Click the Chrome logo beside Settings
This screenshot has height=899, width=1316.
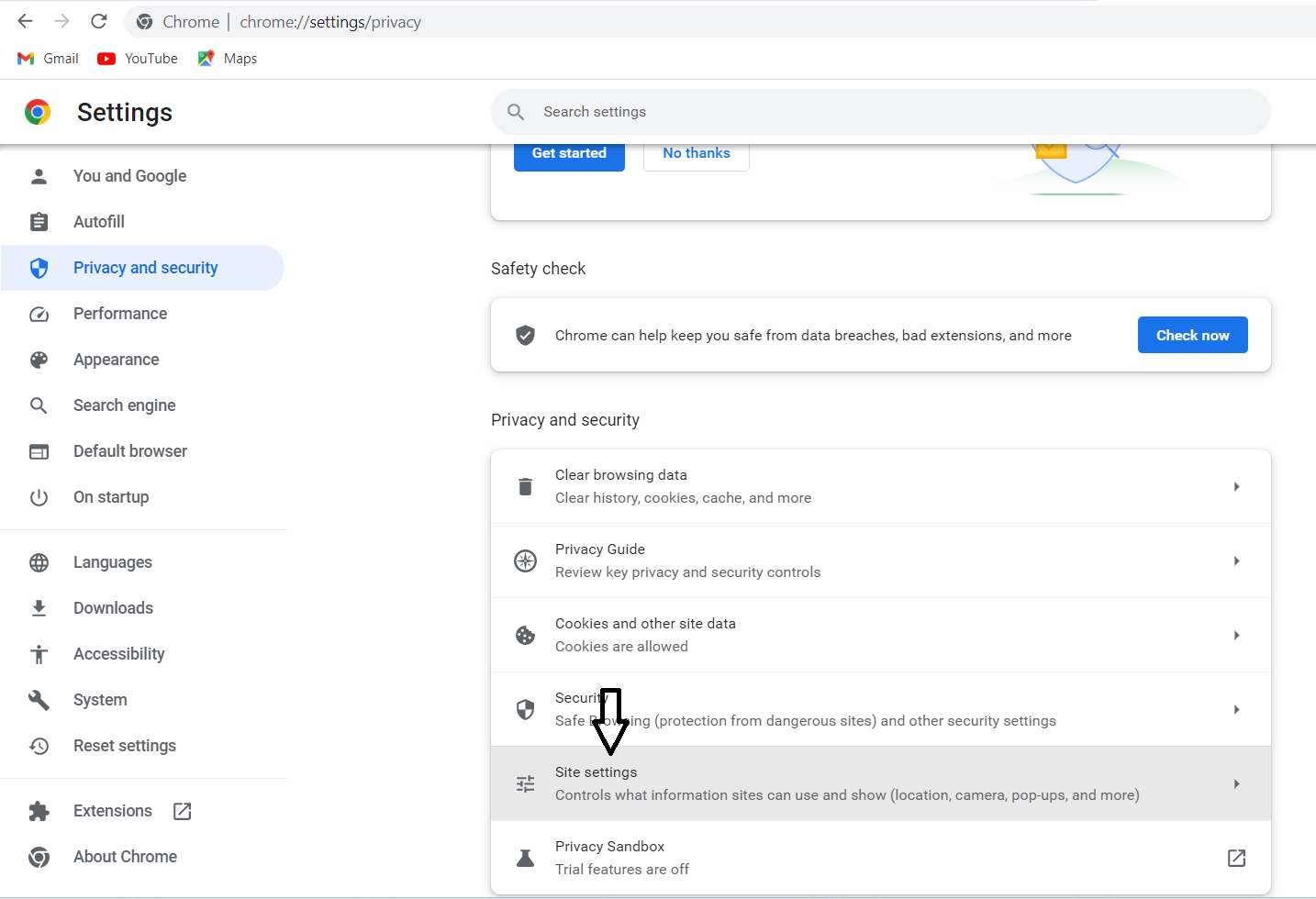pos(38,112)
